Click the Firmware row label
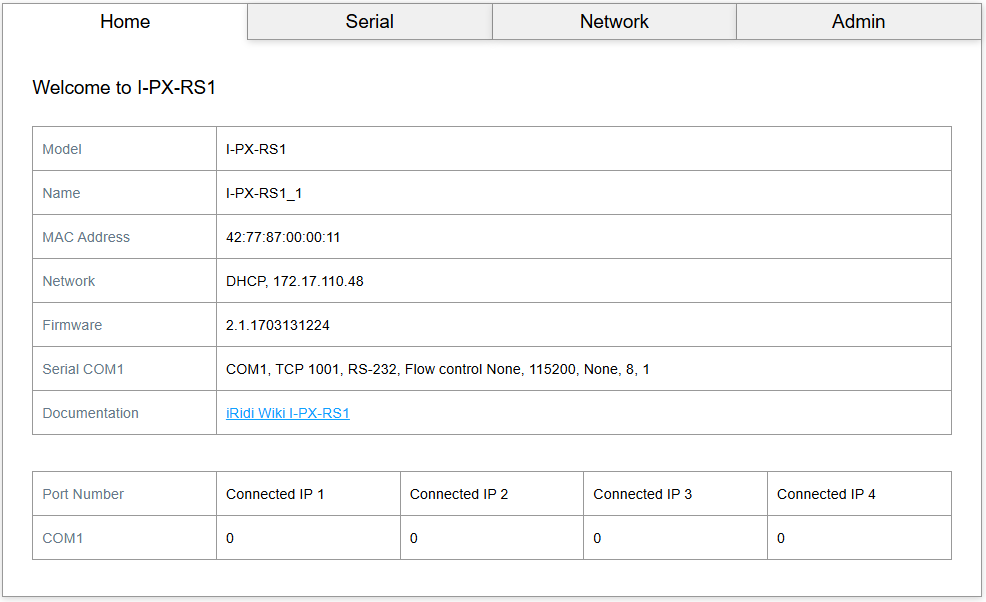 click(x=72, y=325)
